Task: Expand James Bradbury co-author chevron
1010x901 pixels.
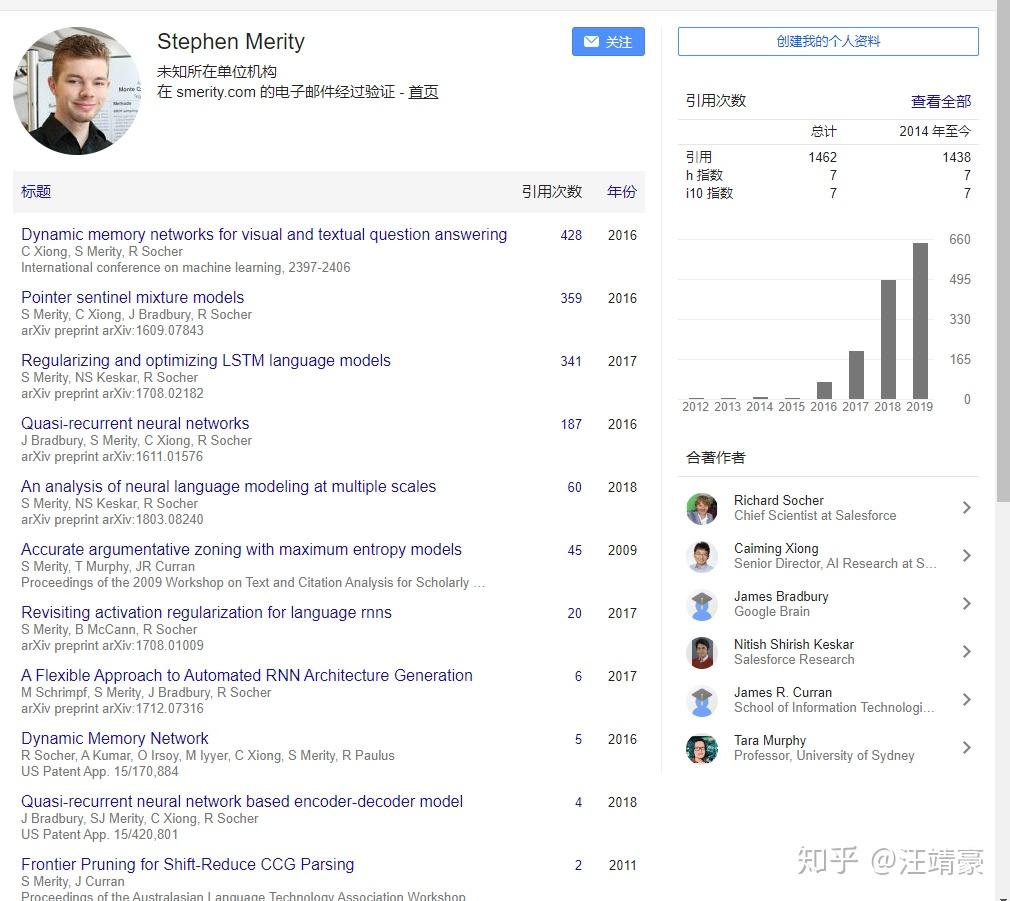Action: click(x=966, y=603)
